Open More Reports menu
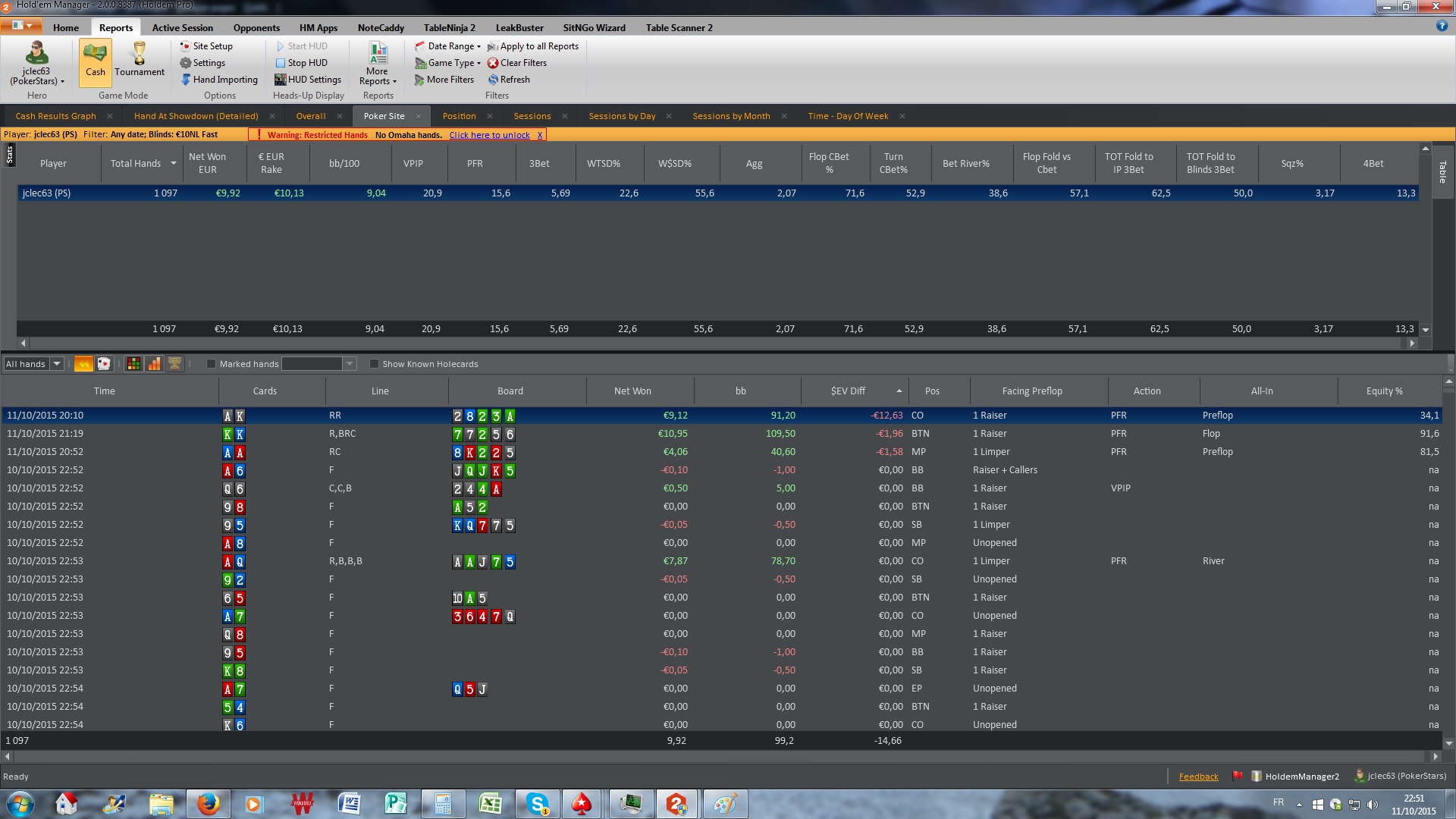This screenshot has width=1456, height=819. tap(378, 64)
